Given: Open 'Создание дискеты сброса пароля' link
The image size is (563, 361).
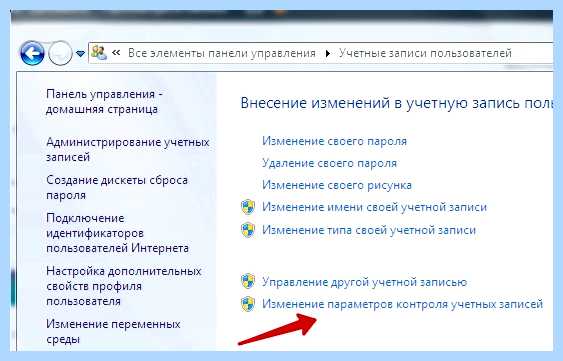Looking at the screenshot, I should point(117,188).
